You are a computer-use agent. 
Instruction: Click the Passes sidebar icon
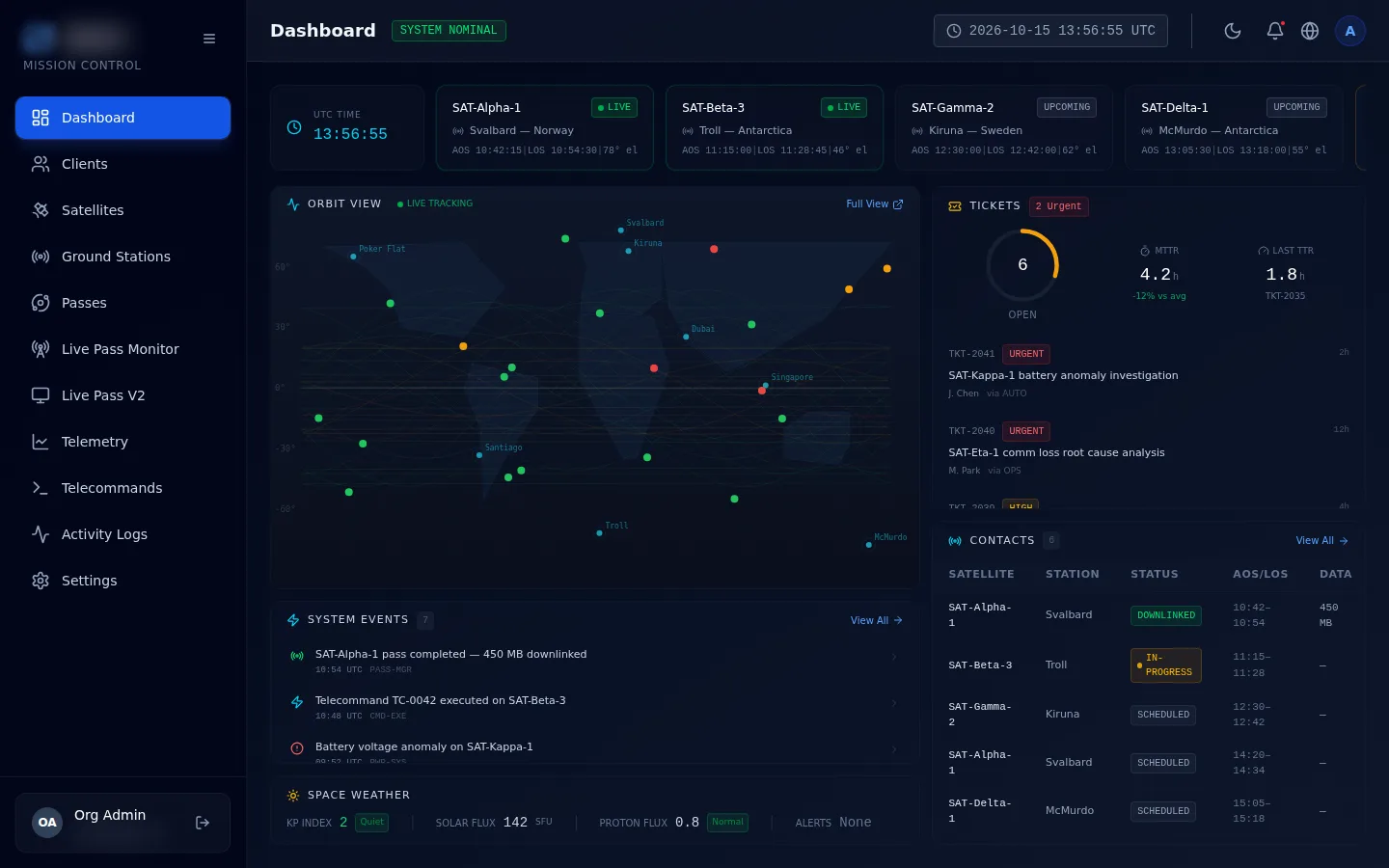[x=41, y=303]
